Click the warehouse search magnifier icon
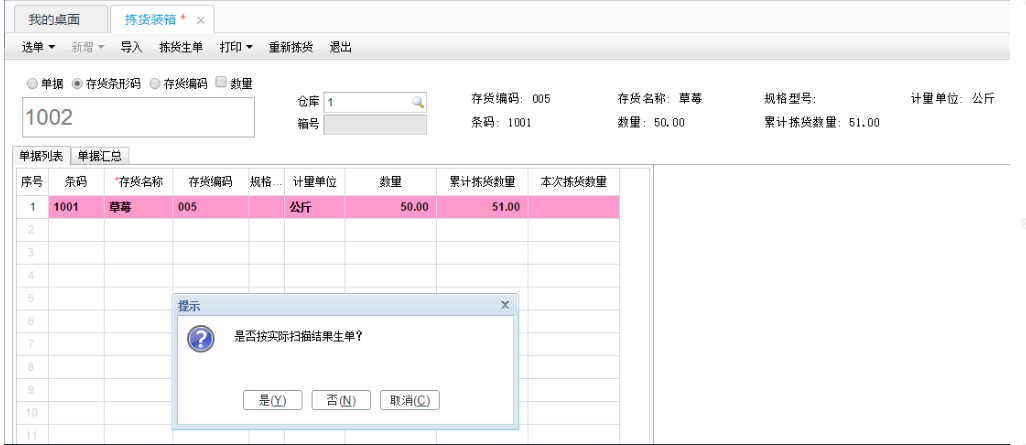The height and width of the screenshot is (445, 1026). 417,102
